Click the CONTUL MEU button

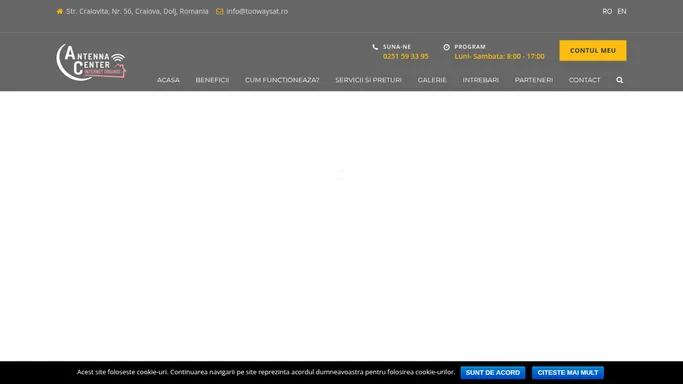click(593, 51)
